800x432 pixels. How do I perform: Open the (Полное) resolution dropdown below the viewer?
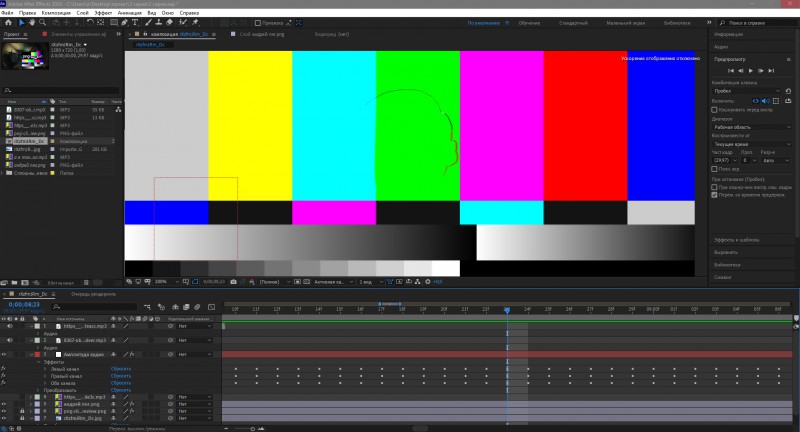tap(275, 282)
